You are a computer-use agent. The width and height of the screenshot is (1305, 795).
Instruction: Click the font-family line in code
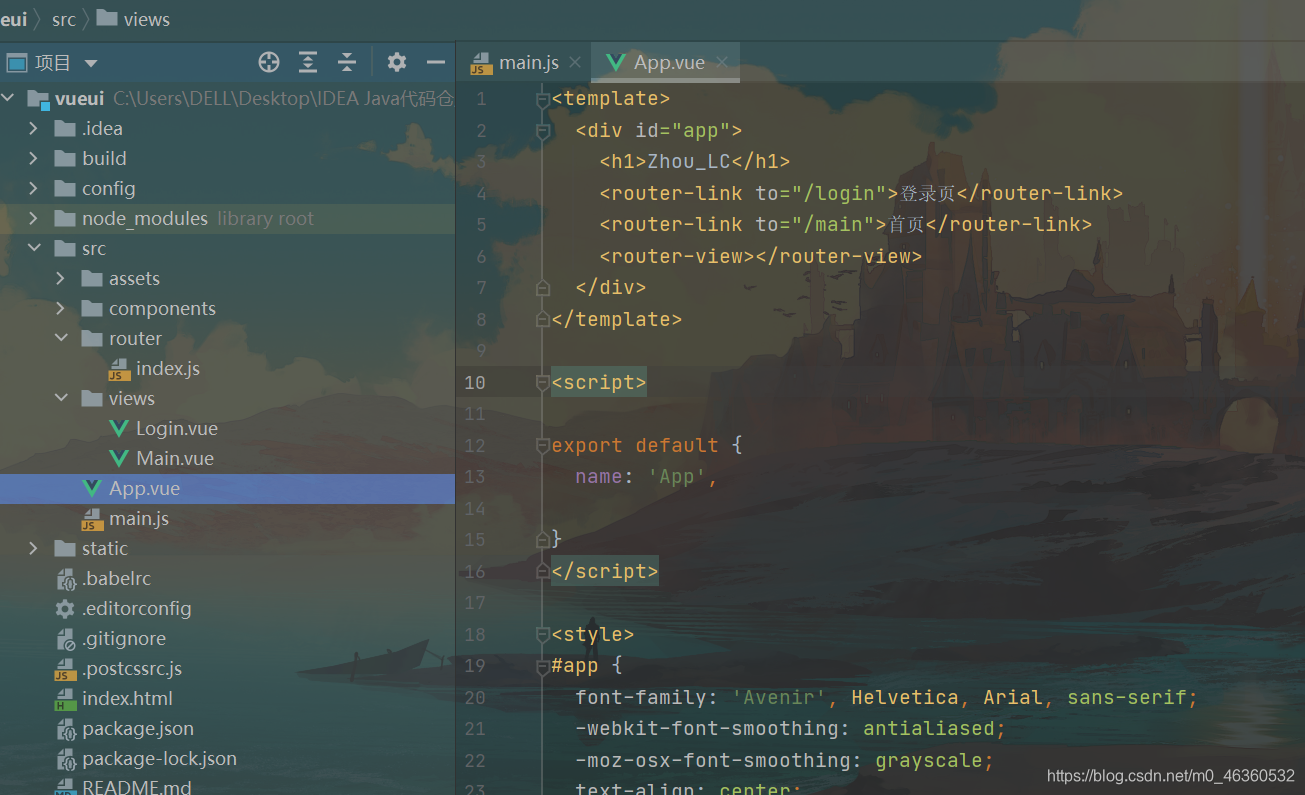(x=887, y=697)
